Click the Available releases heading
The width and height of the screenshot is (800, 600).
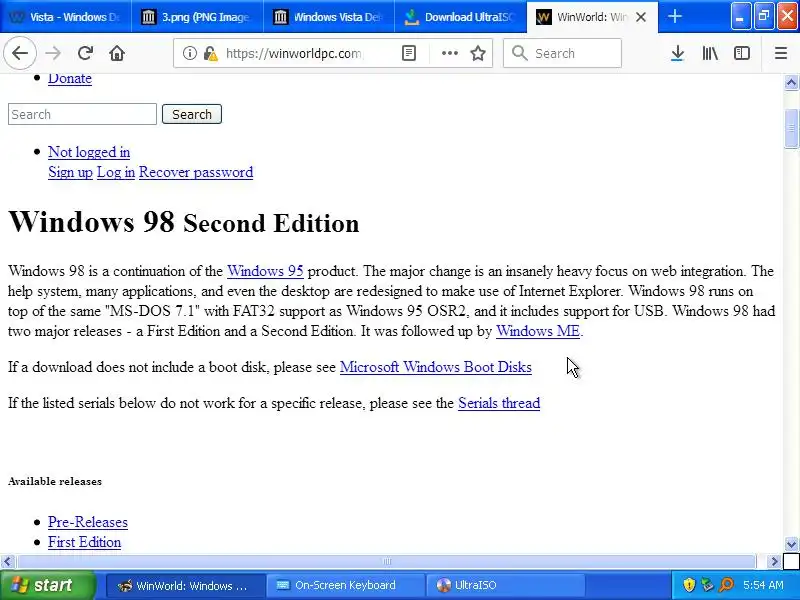point(55,481)
